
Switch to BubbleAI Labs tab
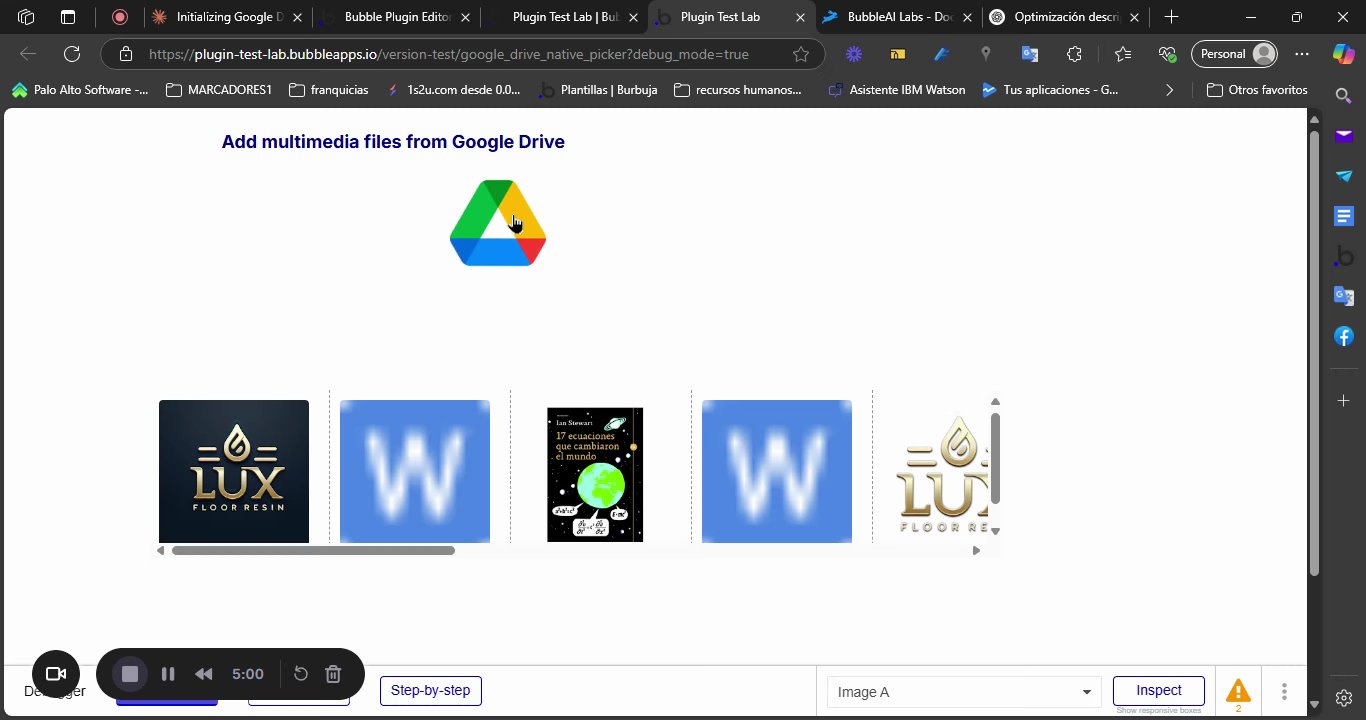click(898, 17)
